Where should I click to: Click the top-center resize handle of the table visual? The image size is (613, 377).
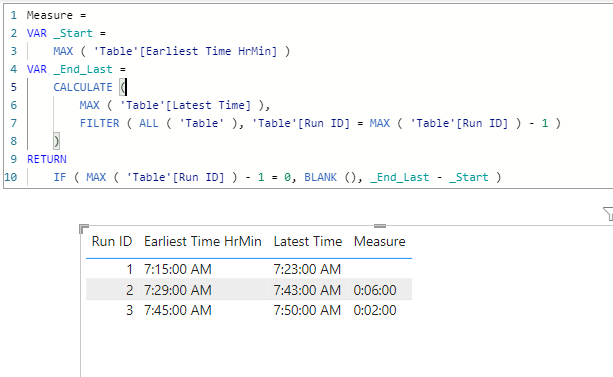380,226
